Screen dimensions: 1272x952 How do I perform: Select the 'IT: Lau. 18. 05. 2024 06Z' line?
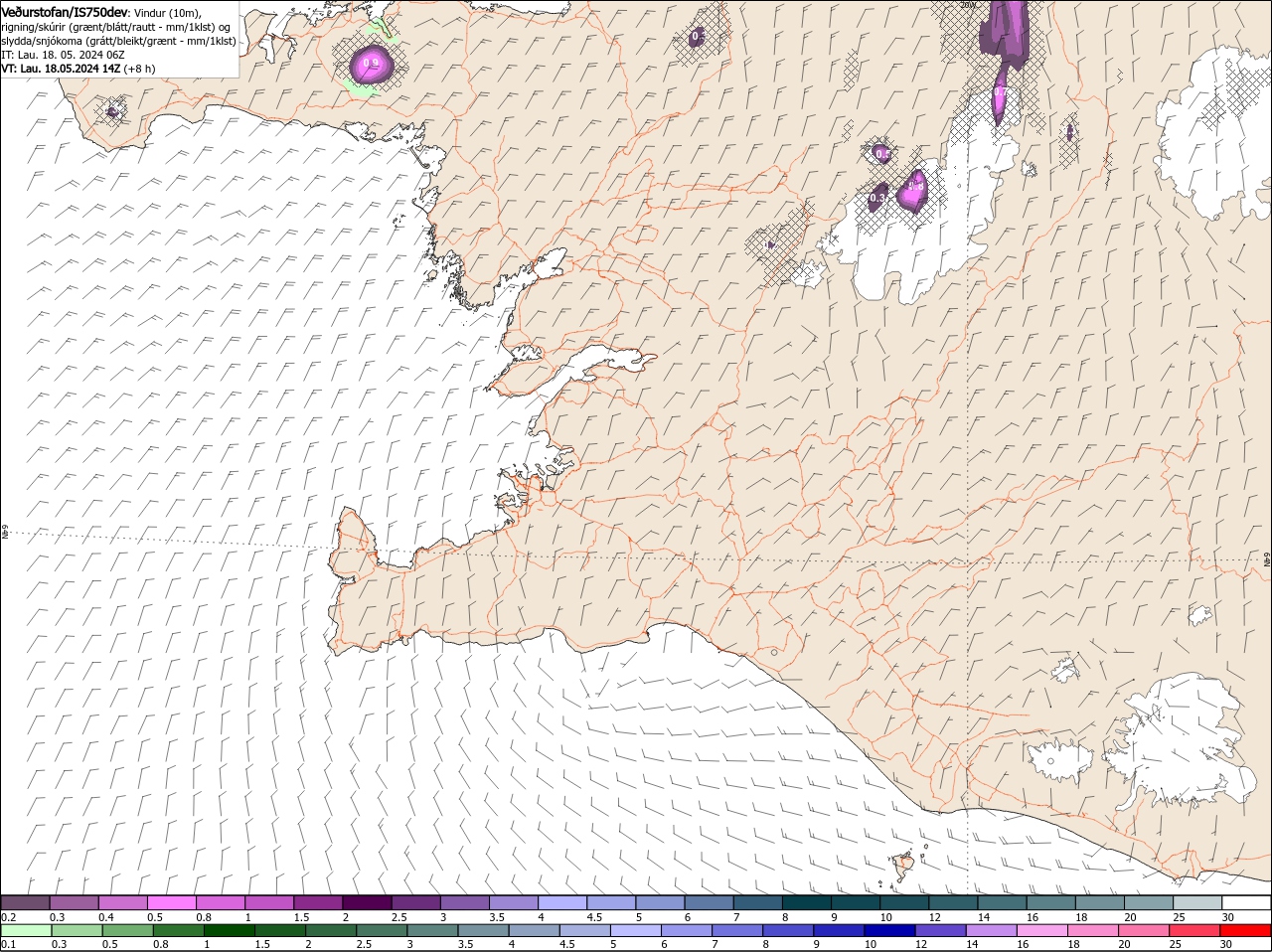63,55
